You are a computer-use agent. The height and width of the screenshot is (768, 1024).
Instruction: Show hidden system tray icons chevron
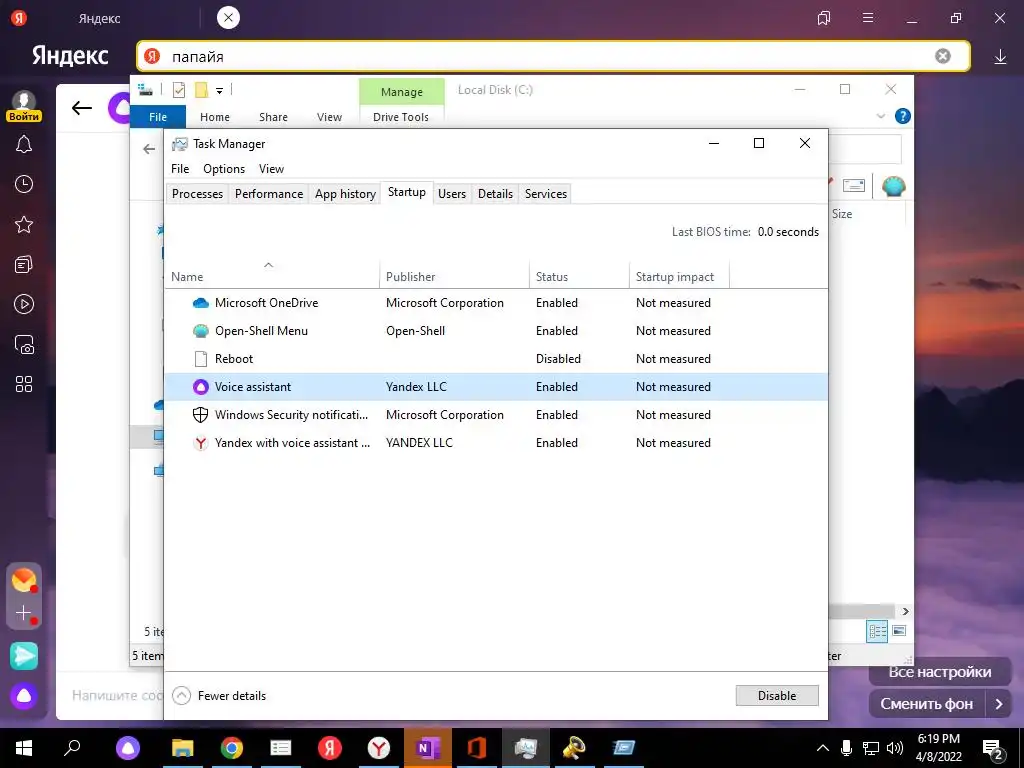823,748
